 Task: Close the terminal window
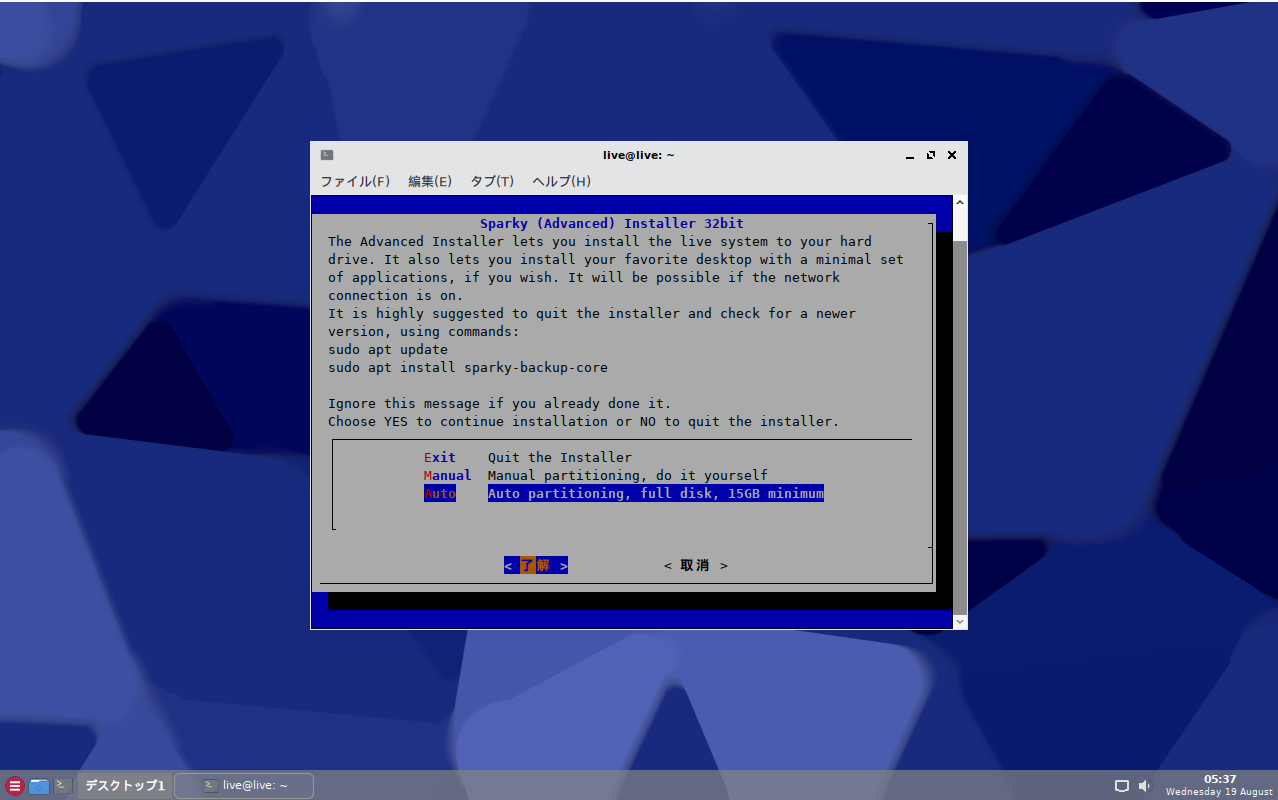tap(952, 155)
